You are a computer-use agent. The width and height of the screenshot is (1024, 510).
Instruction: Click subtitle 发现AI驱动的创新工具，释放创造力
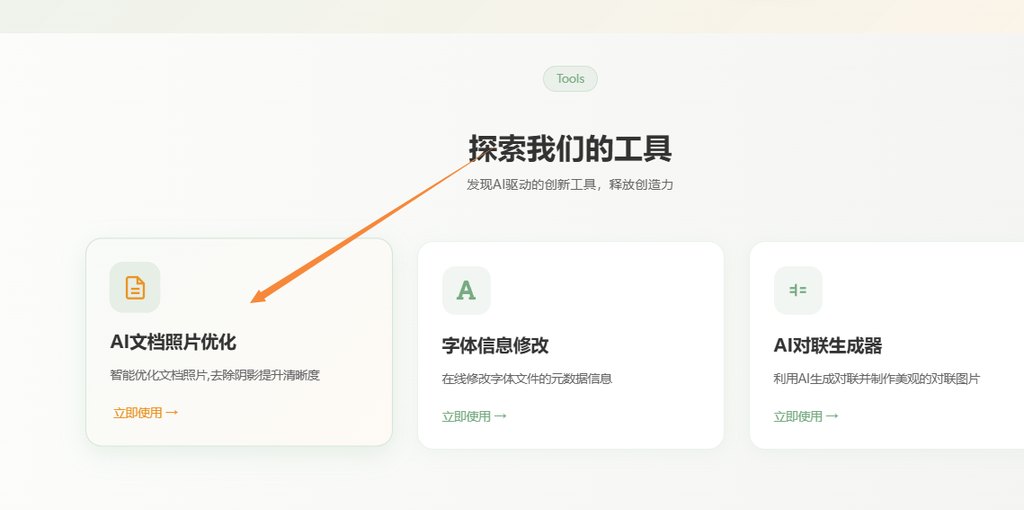point(570,185)
